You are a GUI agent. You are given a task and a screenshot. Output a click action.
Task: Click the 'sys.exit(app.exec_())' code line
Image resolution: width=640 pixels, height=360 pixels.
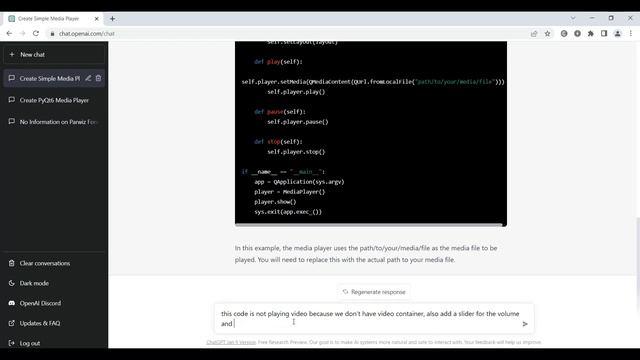288,212
